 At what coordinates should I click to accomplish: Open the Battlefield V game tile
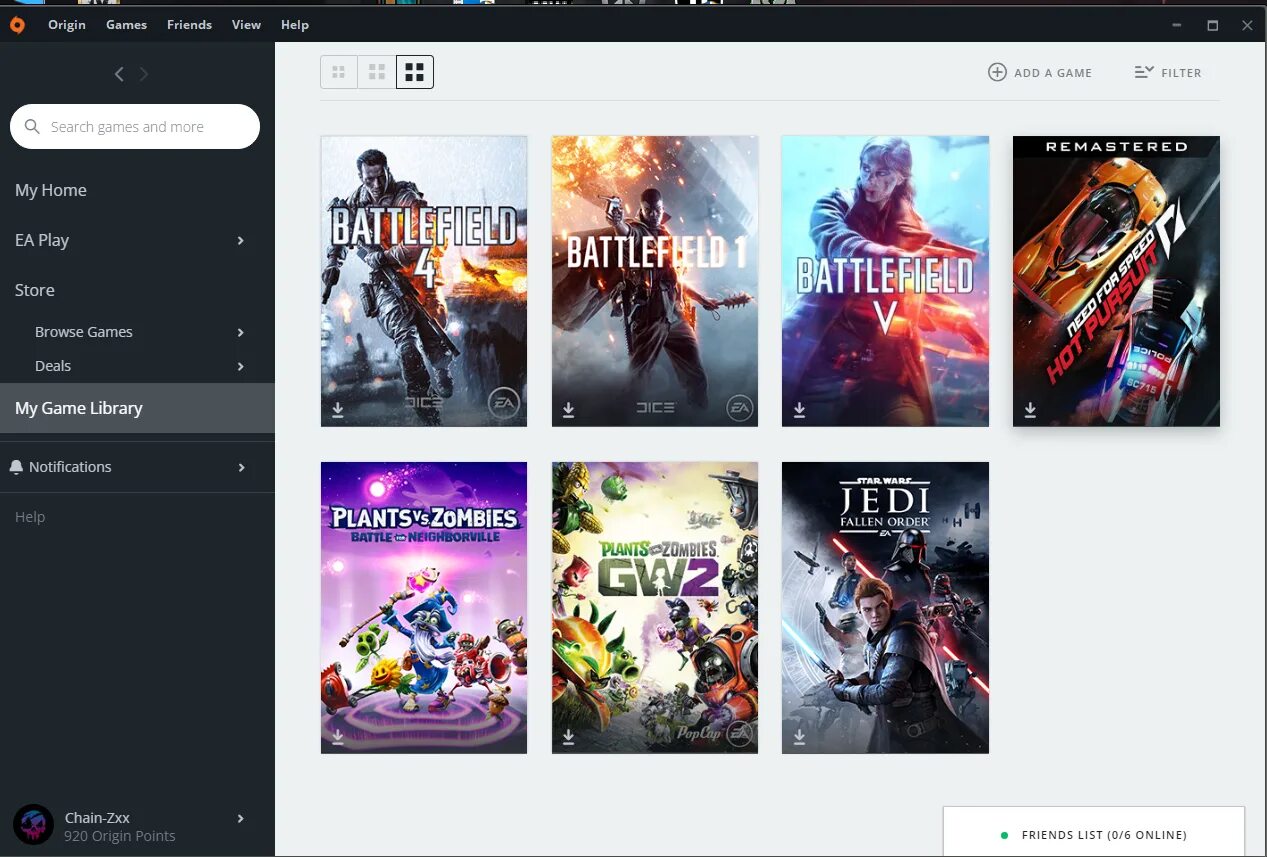tap(885, 281)
